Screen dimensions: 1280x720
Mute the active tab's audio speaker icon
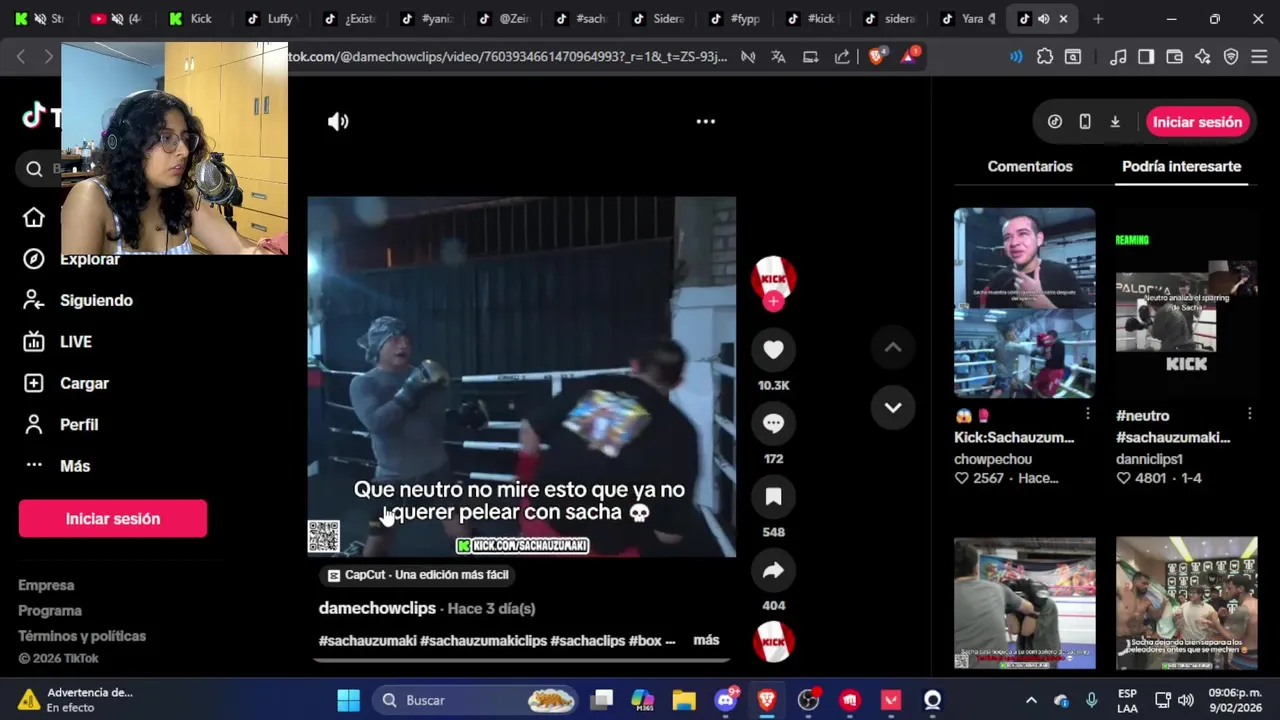click(1043, 19)
